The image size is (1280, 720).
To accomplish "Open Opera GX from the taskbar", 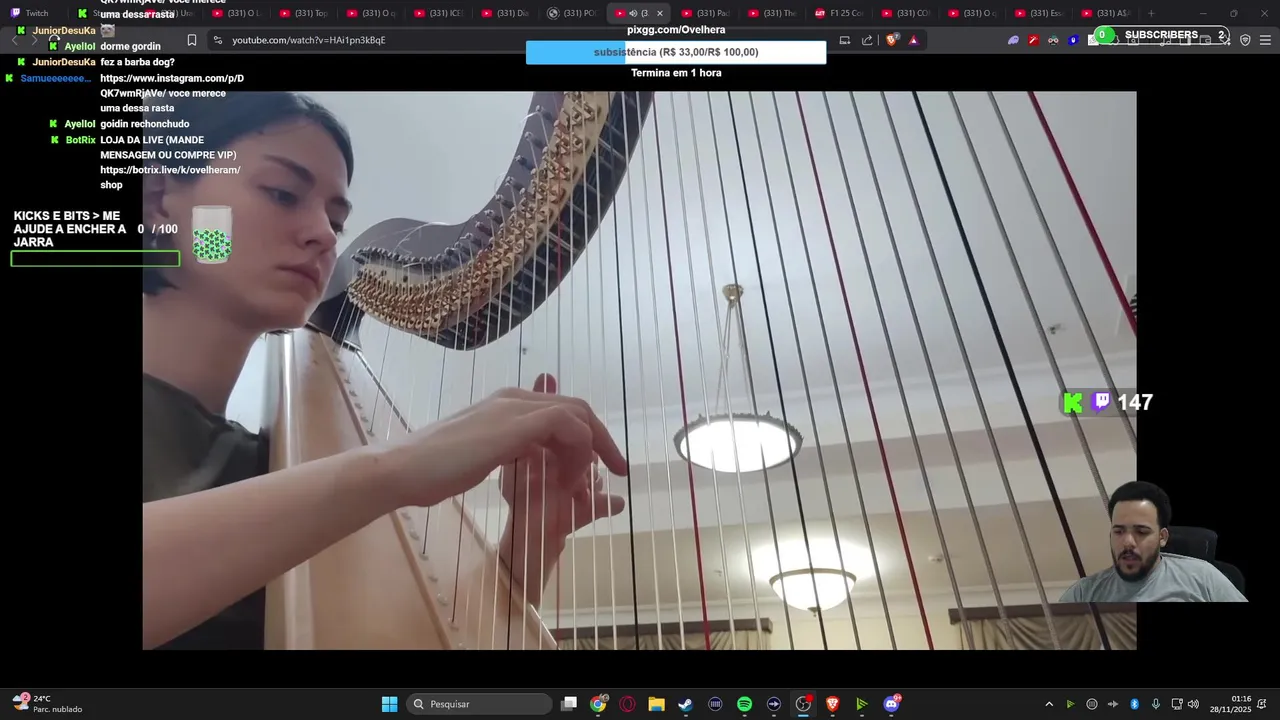I will click(627, 704).
